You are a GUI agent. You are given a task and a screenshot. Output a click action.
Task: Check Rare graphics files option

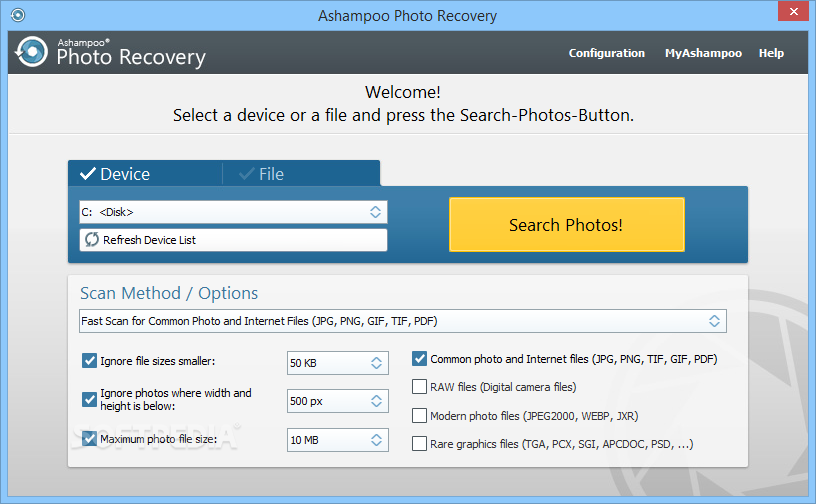[x=419, y=444]
